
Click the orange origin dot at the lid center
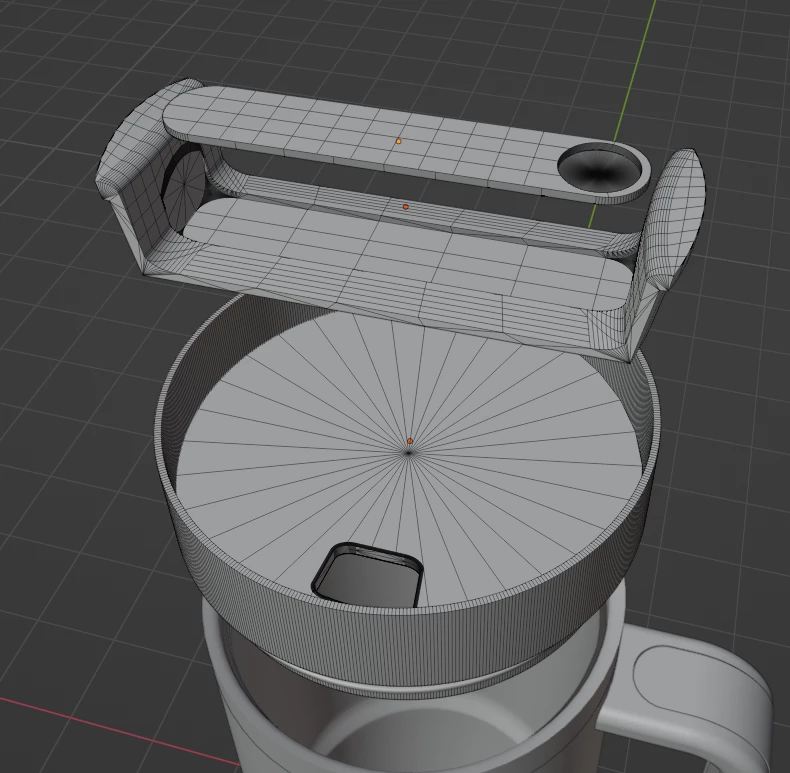(x=410, y=441)
